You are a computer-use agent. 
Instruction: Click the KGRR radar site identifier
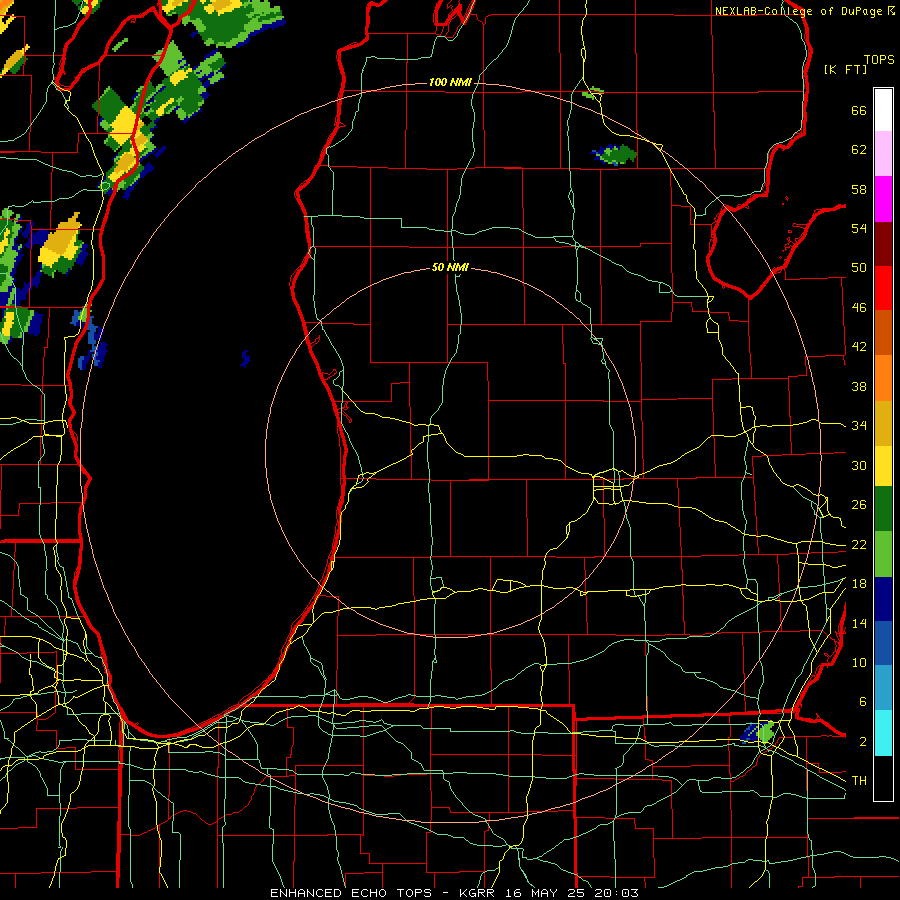(x=479, y=893)
